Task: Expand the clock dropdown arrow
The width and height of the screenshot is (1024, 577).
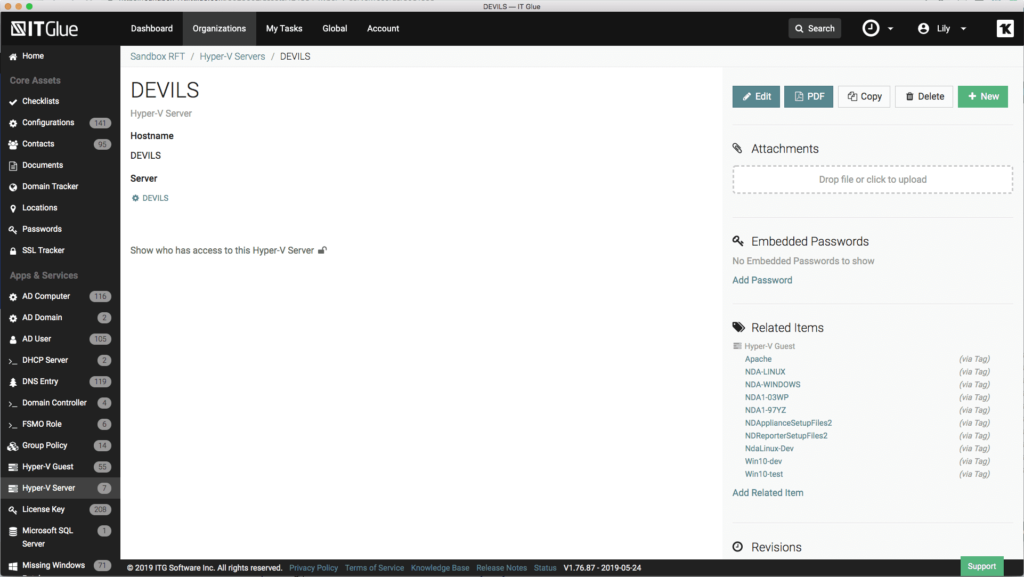Action: pyautogui.click(x=891, y=29)
